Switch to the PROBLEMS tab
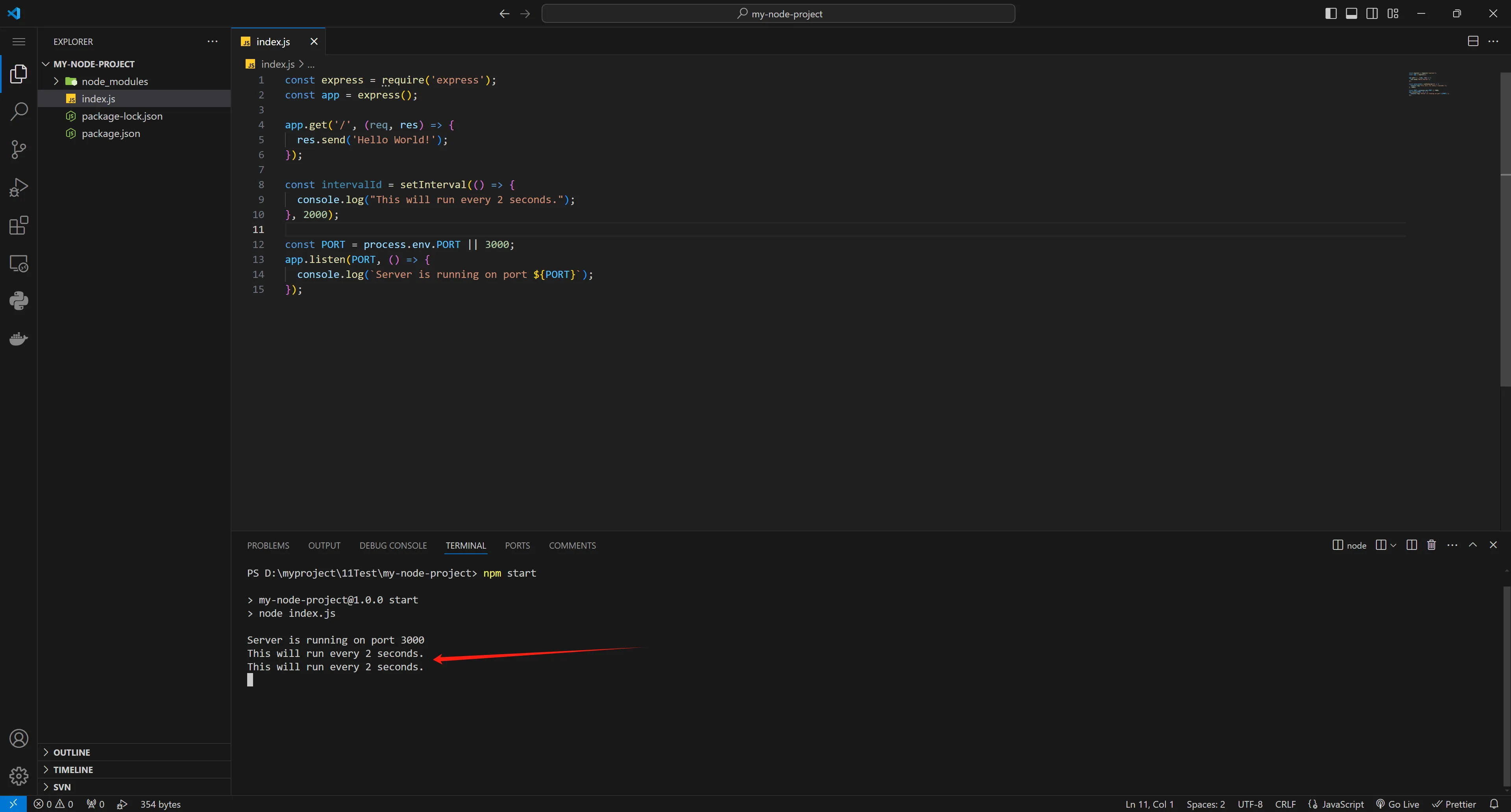Image resolution: width=1511 pixels, height=812 pixels. (x=268, y=546)
